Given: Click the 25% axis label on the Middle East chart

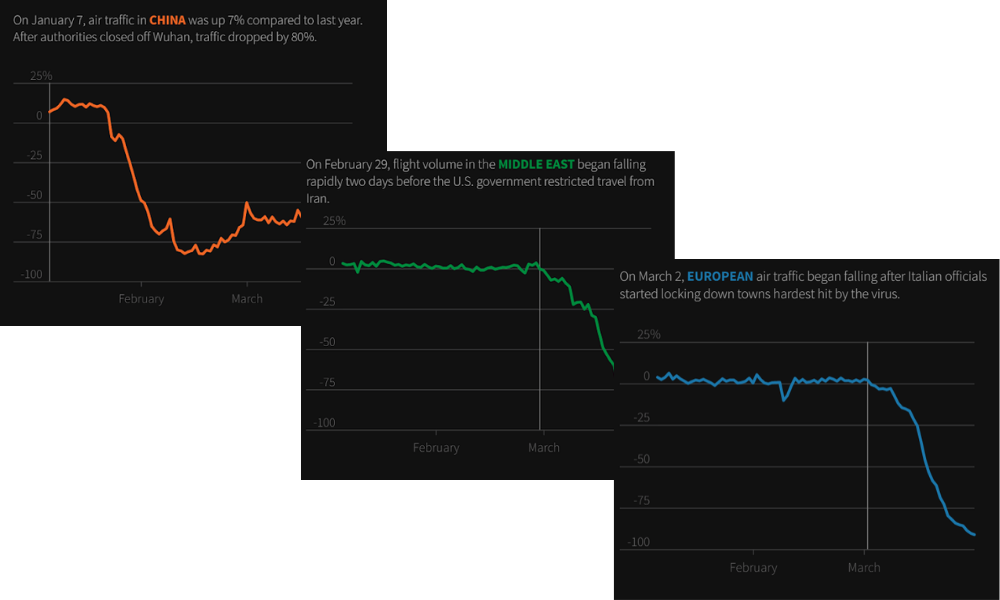Looking at the screenshot, I should [335, 222].
